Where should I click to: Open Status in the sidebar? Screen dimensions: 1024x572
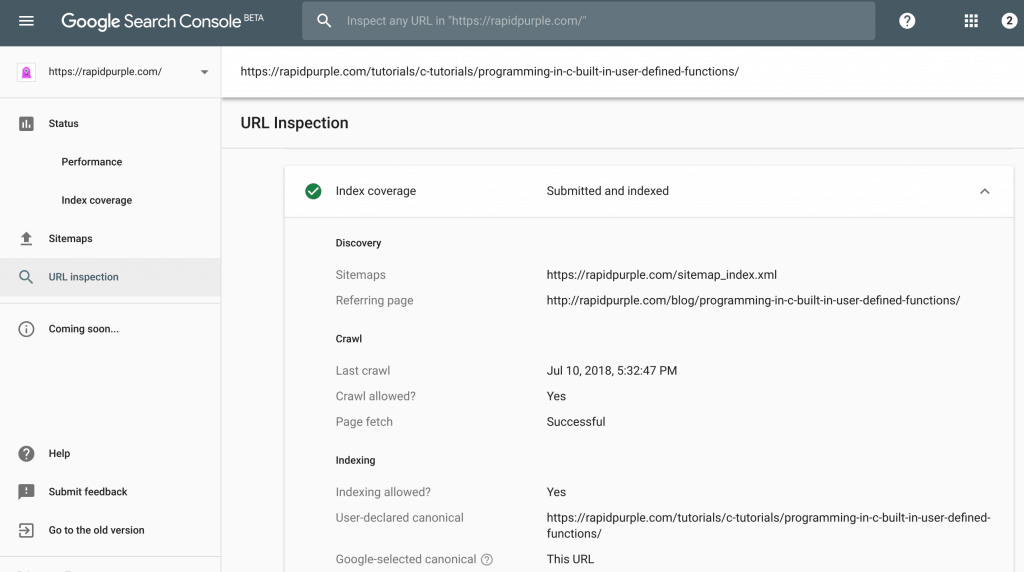coord(63,123)
